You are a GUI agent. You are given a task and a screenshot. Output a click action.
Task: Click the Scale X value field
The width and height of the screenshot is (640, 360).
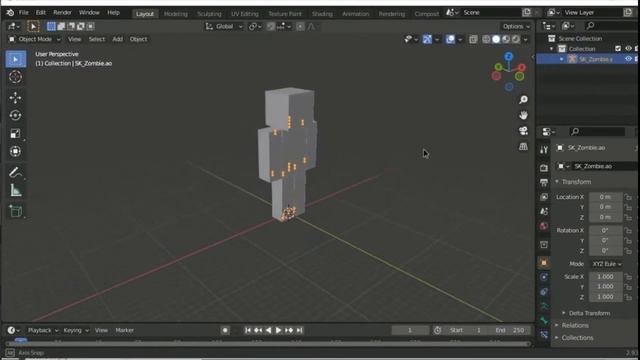[606, 277]
